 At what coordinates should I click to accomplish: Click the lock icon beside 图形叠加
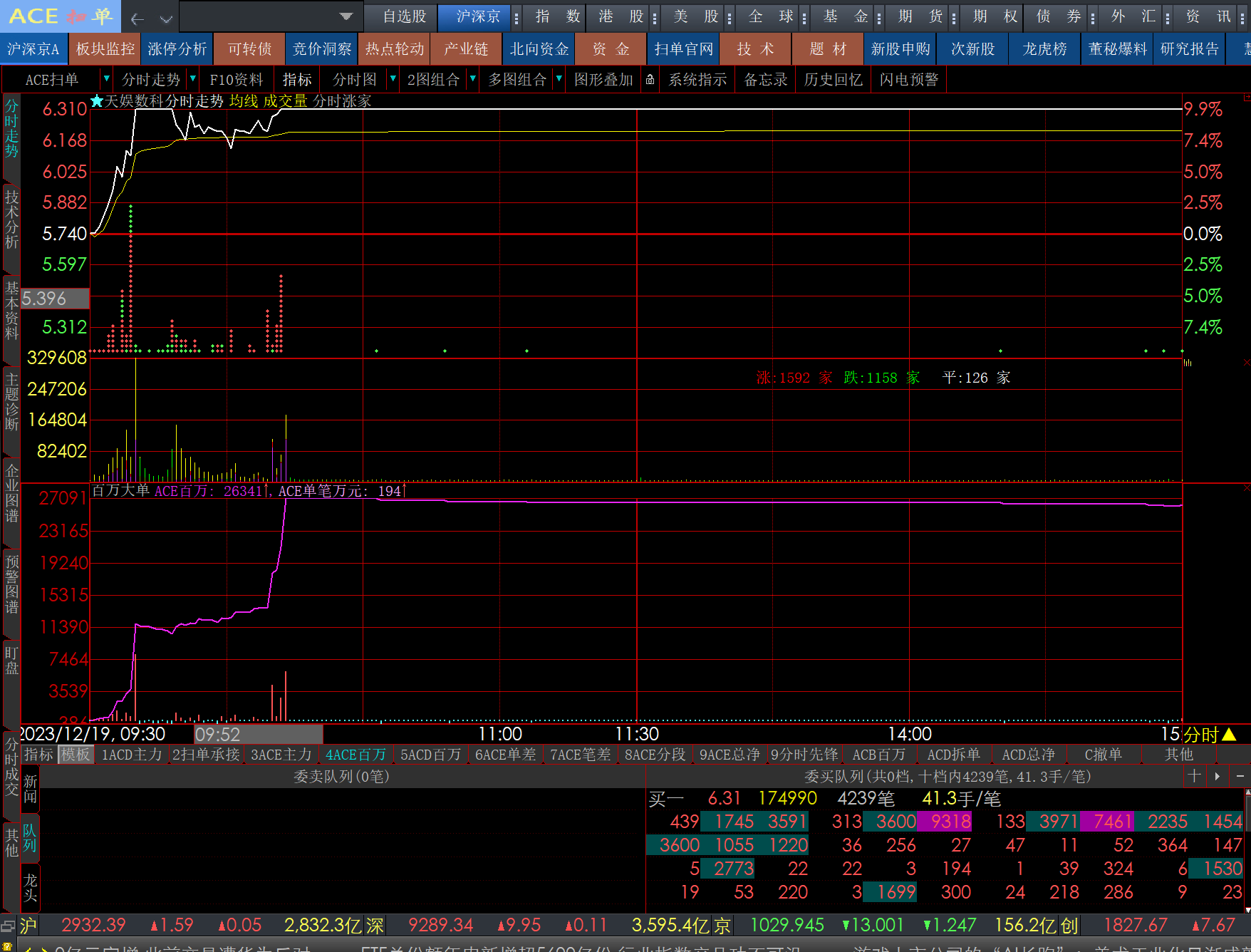[650, 80]
